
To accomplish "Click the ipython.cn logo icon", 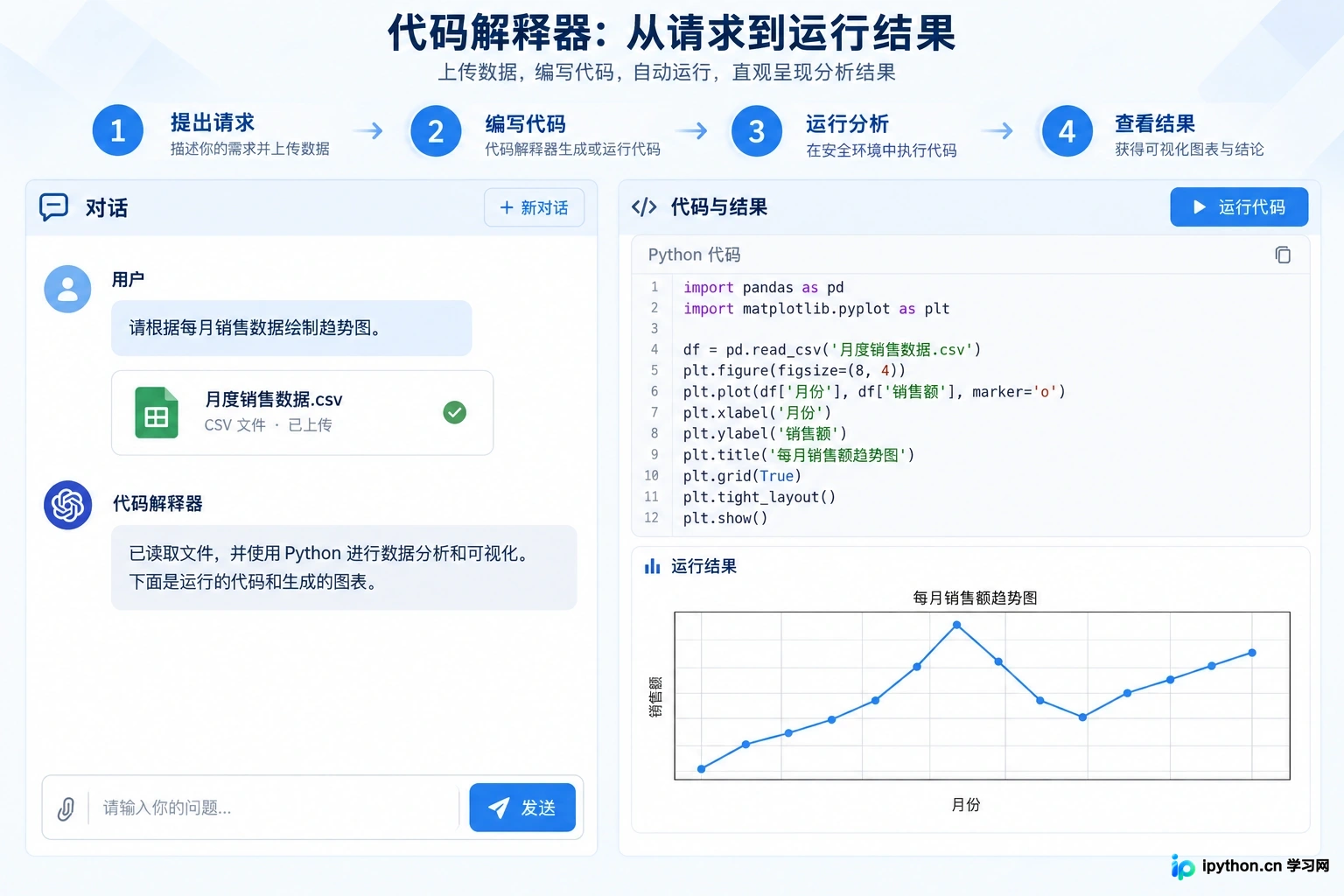I will 1182,866.
